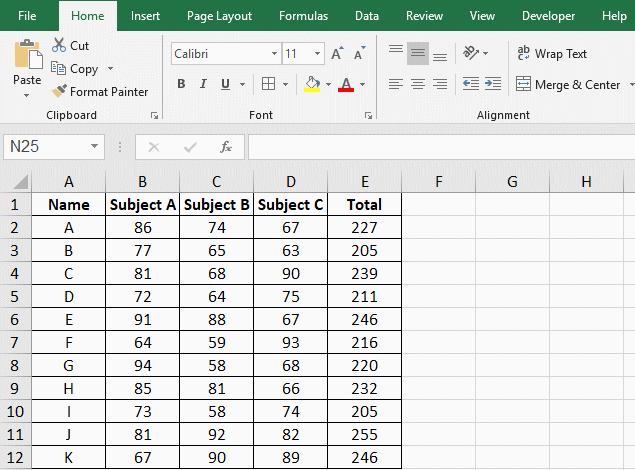Select row 6 header

tap(15, 319)
